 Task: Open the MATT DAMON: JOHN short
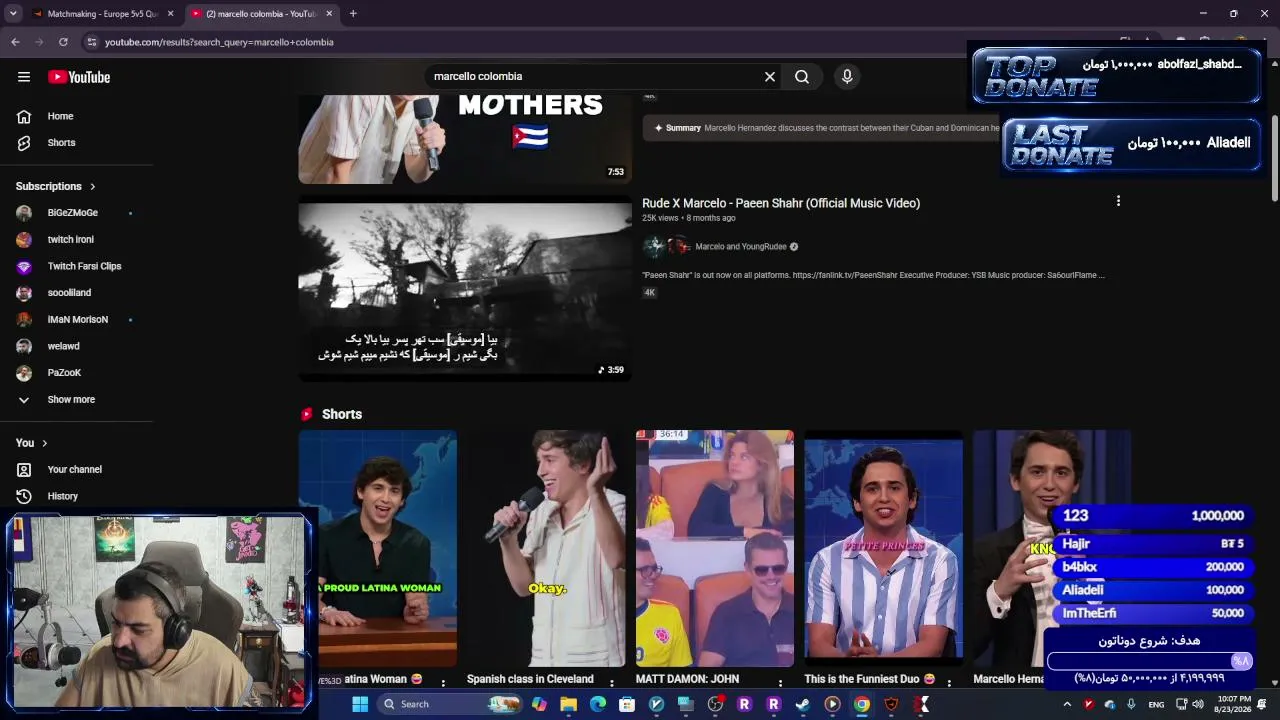(715, 548)
